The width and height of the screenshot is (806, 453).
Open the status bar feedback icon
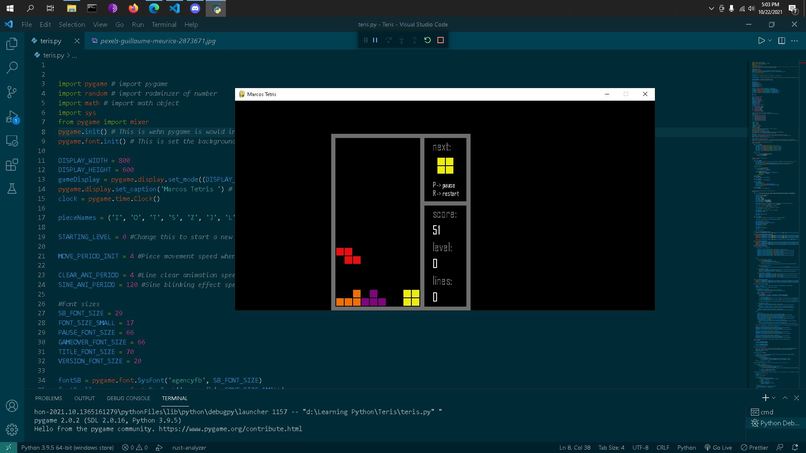tap(780, 447)
